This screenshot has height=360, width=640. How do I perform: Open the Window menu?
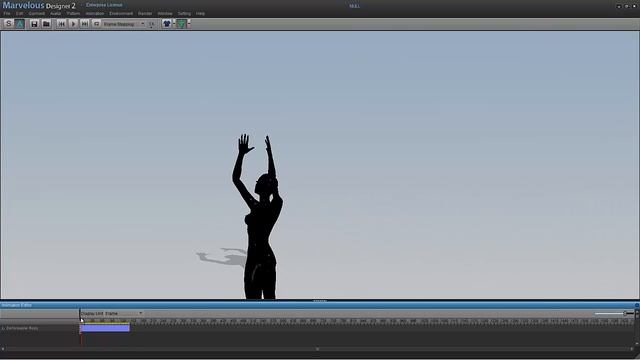click(165, 13)
